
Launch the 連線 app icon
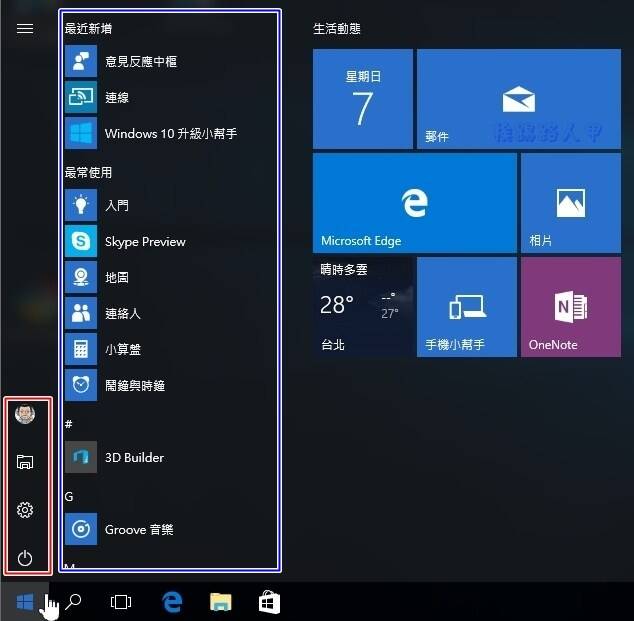coord(81,97)
